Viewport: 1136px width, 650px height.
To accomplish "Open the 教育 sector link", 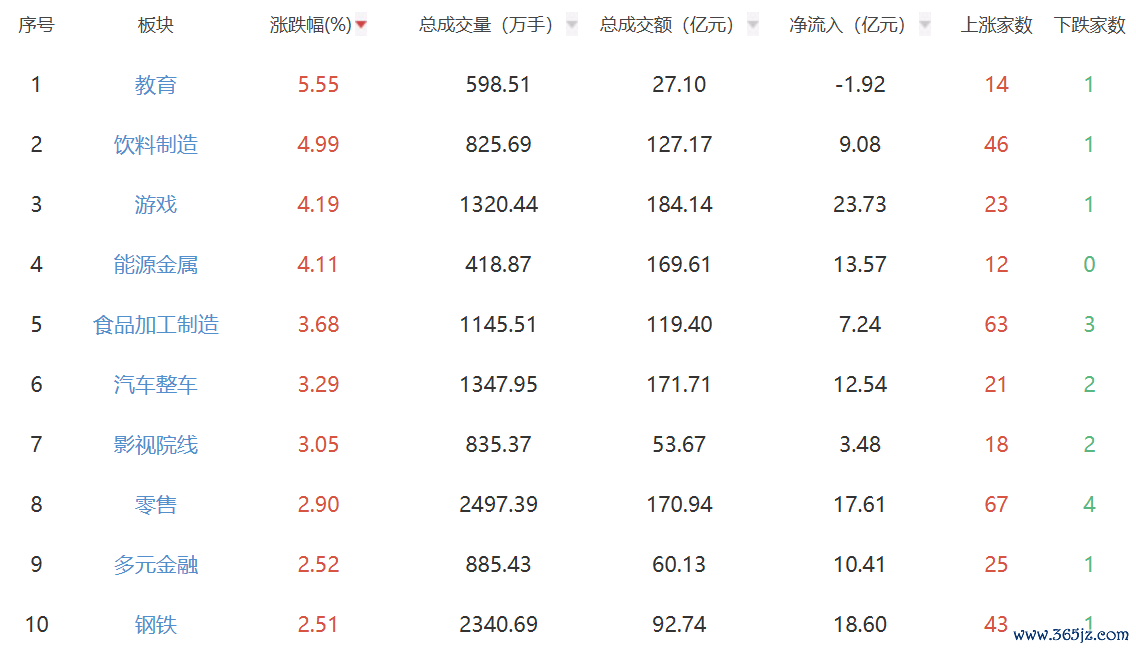I will 156,85.
